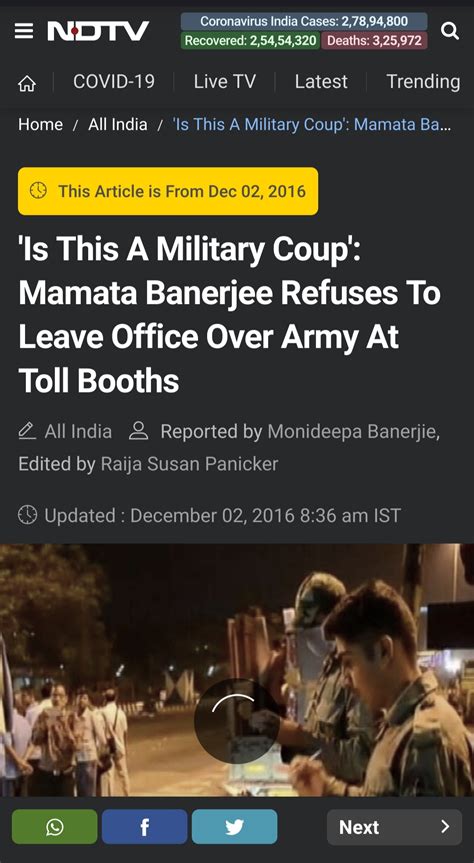The width and height of the screenshot is (474, 863).
Task: Open reporter Monideepa Banerjie's profile
Action: (353, 432)
